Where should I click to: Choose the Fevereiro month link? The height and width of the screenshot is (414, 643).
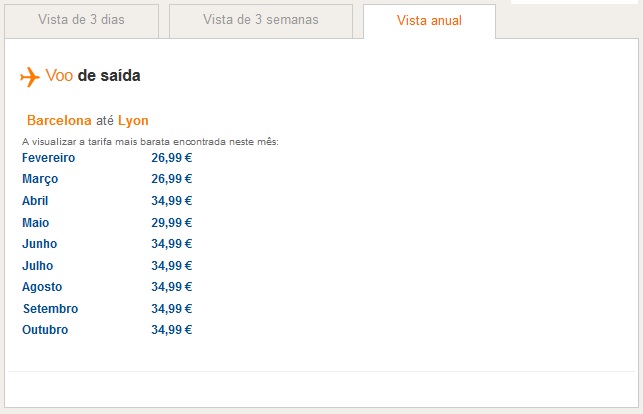point(48,158)
